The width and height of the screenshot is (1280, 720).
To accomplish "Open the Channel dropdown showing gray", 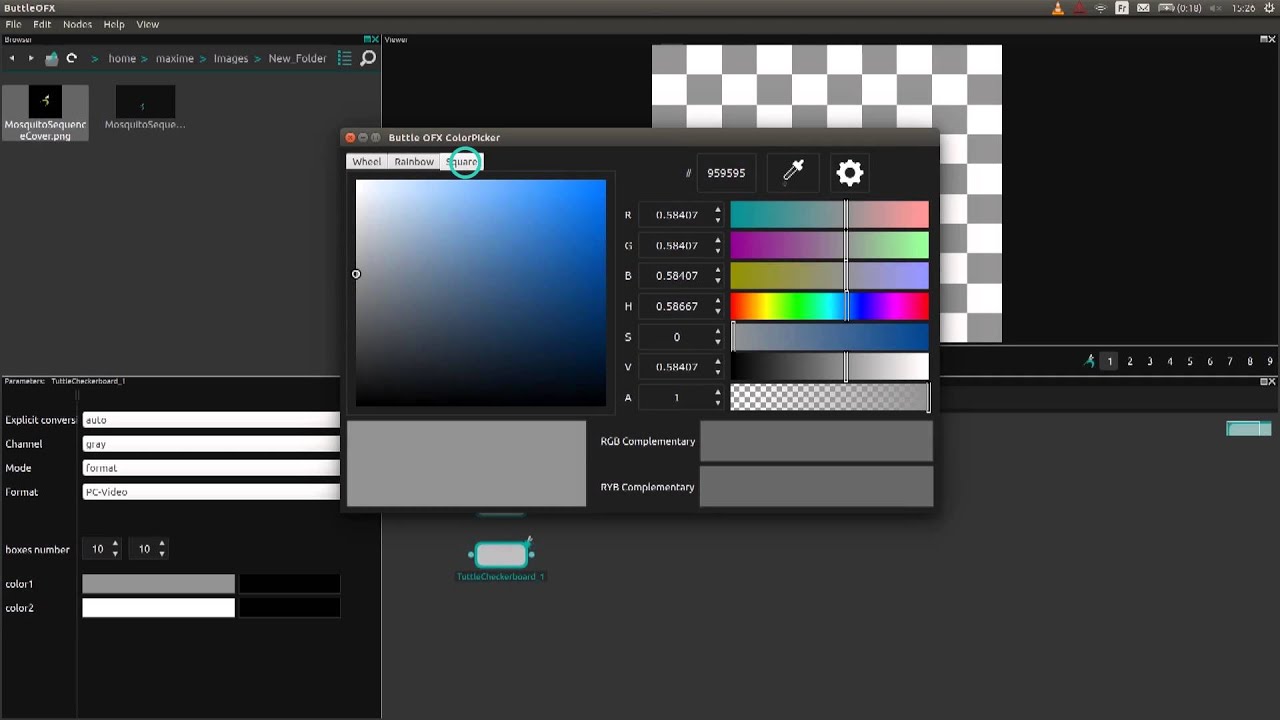I will (x=210, y=444).
